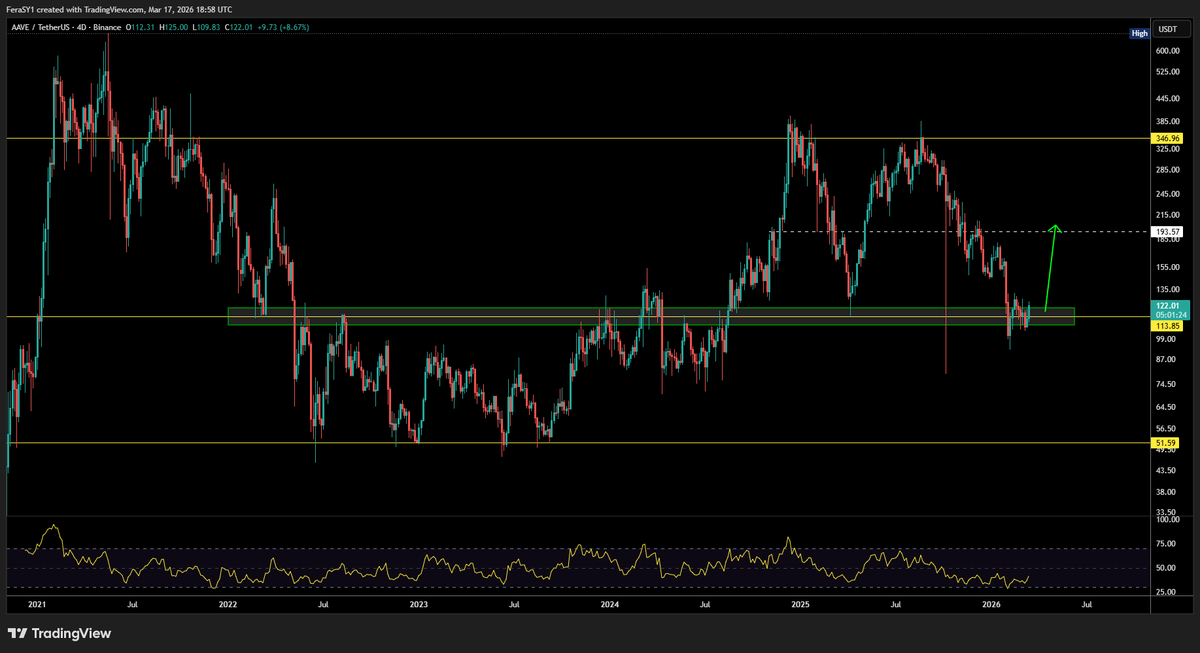1200x653 pixels.
Task: Click the RSI 50.00 scale label
Action: tap(1166, 568)
